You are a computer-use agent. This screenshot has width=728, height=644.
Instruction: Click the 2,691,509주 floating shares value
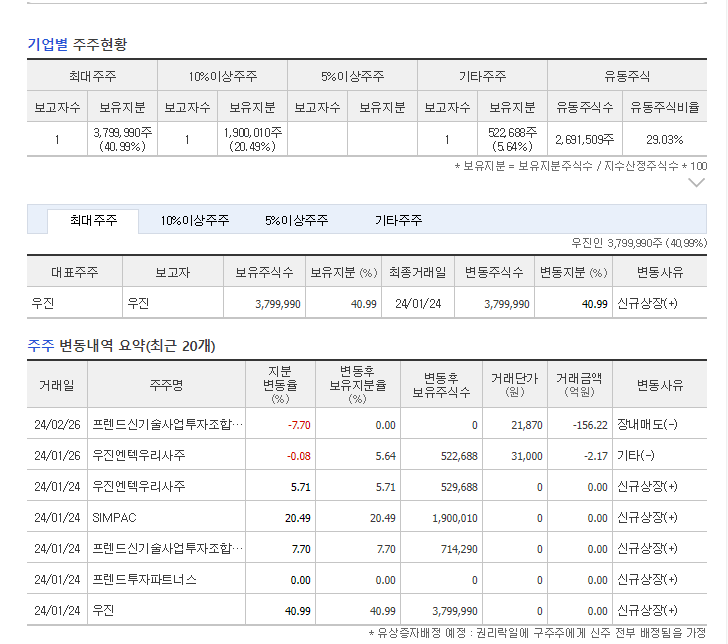click(x=585, y=139)
